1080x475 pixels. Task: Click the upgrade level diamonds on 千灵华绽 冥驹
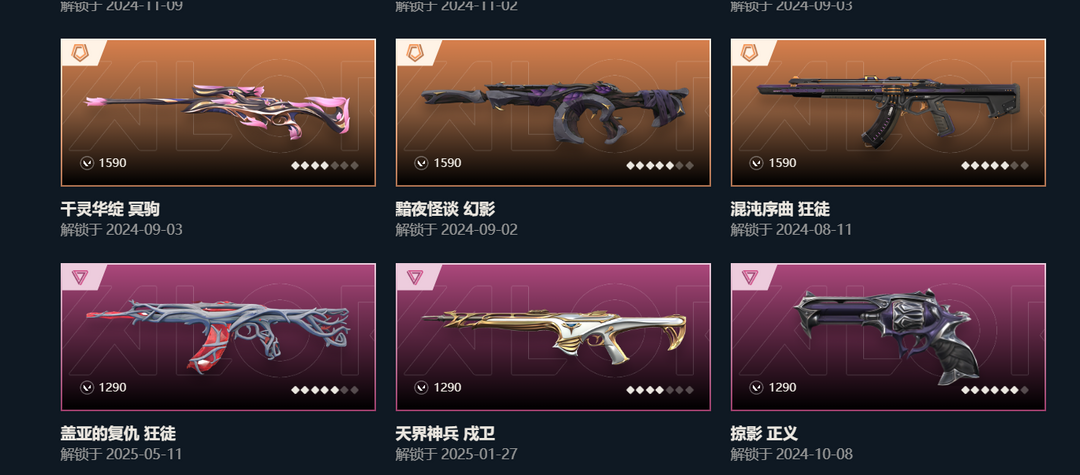tap(324, 165)
